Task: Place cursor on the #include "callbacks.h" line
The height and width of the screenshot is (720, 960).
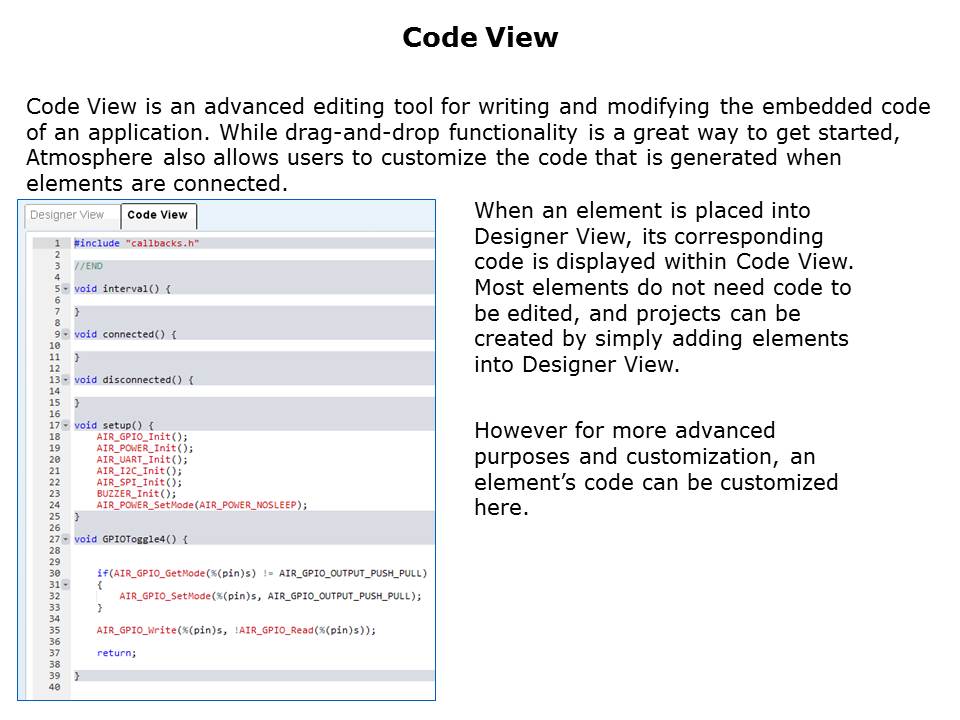Action: 136,243
